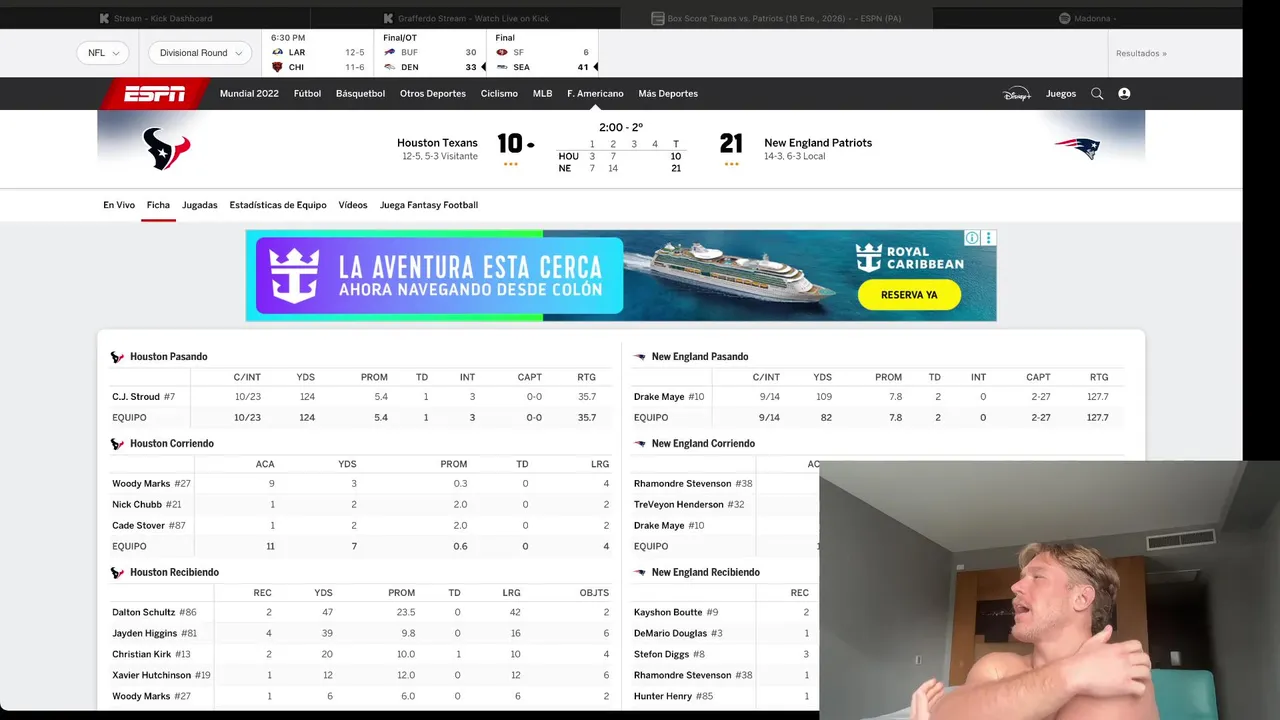Screen dimensions: 1280x720
Task: Open the user profile icon
Action: tap(1124, 94)
